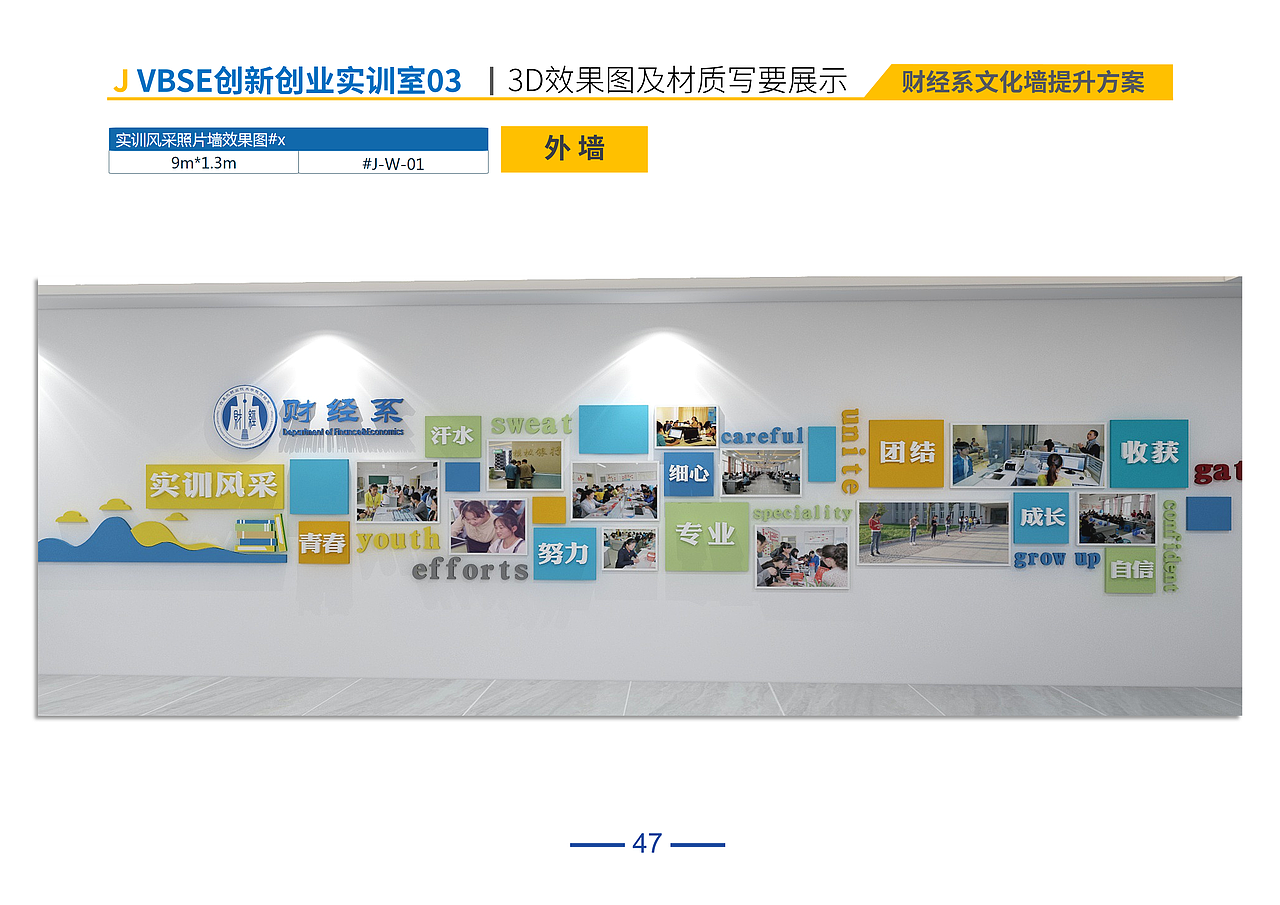The image size is (1280, 905).
Task: Select the 实训风采照片墙效果图#x table header
Action: click(298, 140)
